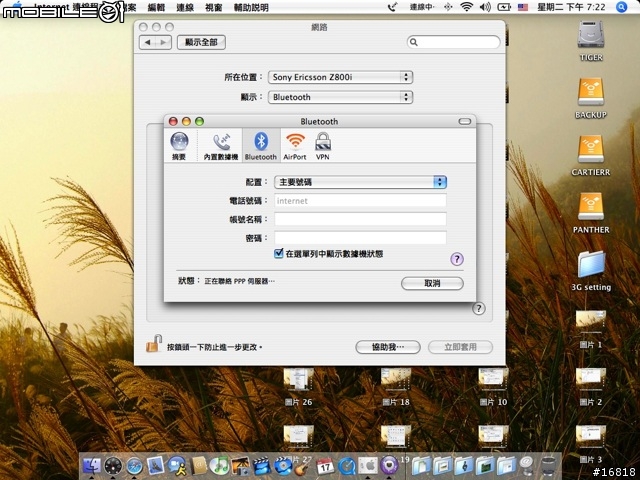Image resolution: width=640 pixels, height=480 pixels.
Task: Click the search field in 網路 window
Action: coord(453,42)
